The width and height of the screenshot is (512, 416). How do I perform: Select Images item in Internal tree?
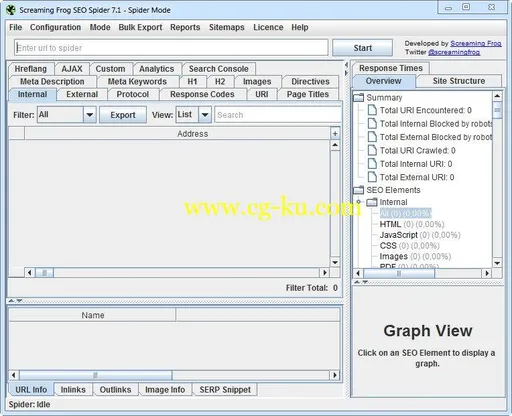(x=415, y=256)
